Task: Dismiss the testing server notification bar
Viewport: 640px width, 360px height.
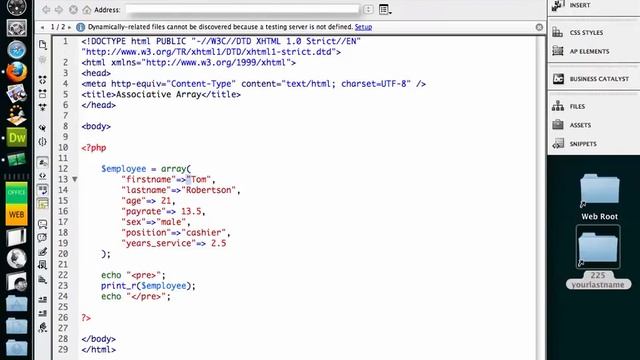Action: (539, 27)
